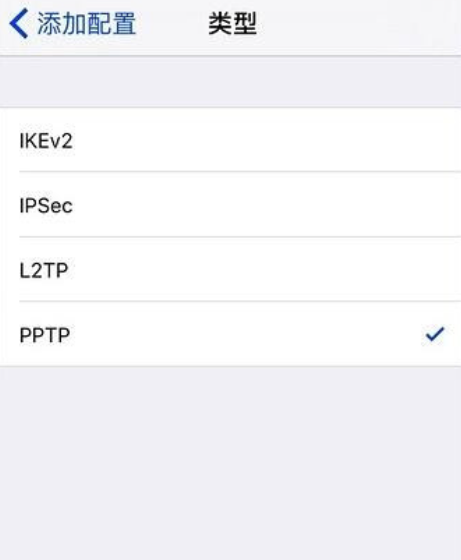Viewport: 461px width, 560px height.
Task: Click the checkmark beside PPTP
Action: point(435,335)
